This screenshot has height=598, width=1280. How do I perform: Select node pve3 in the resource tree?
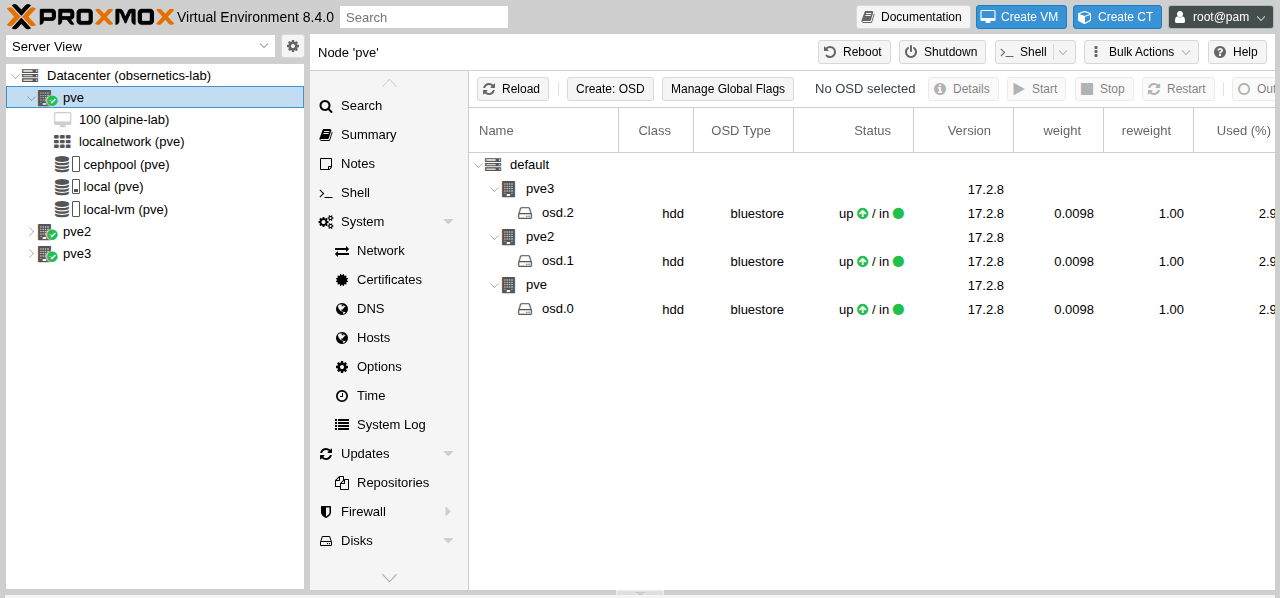coord(77,253)
